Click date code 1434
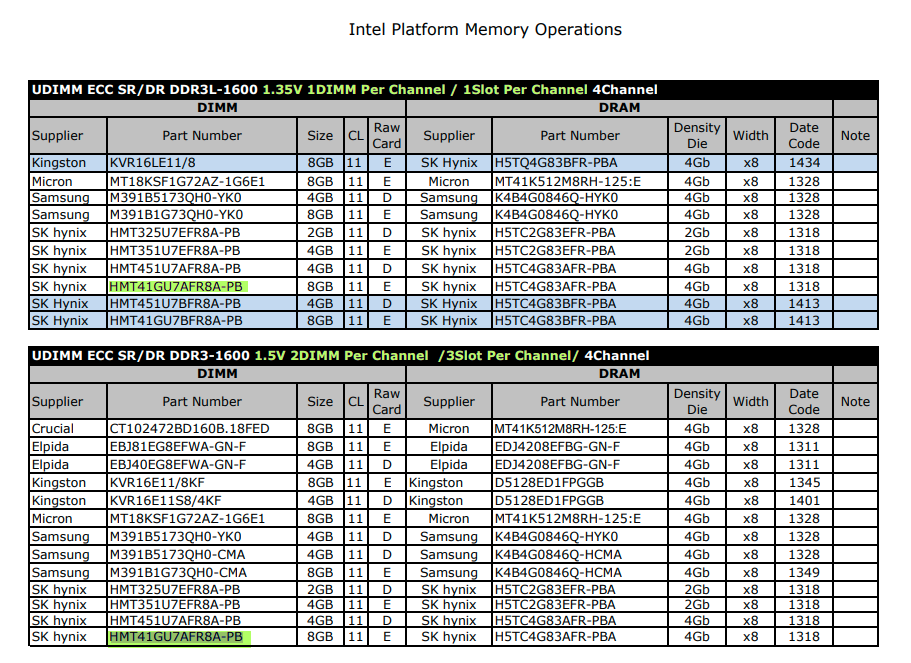The width and height of the screenshot is (911, 663). point(804,163)
